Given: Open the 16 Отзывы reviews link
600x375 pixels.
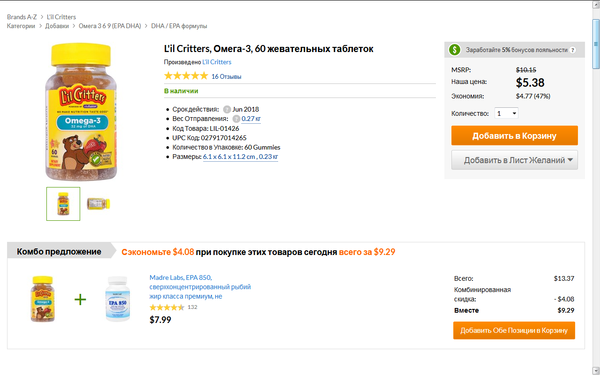Looking at the screenshot, I should pyautogui.click(x=227, y=77).
